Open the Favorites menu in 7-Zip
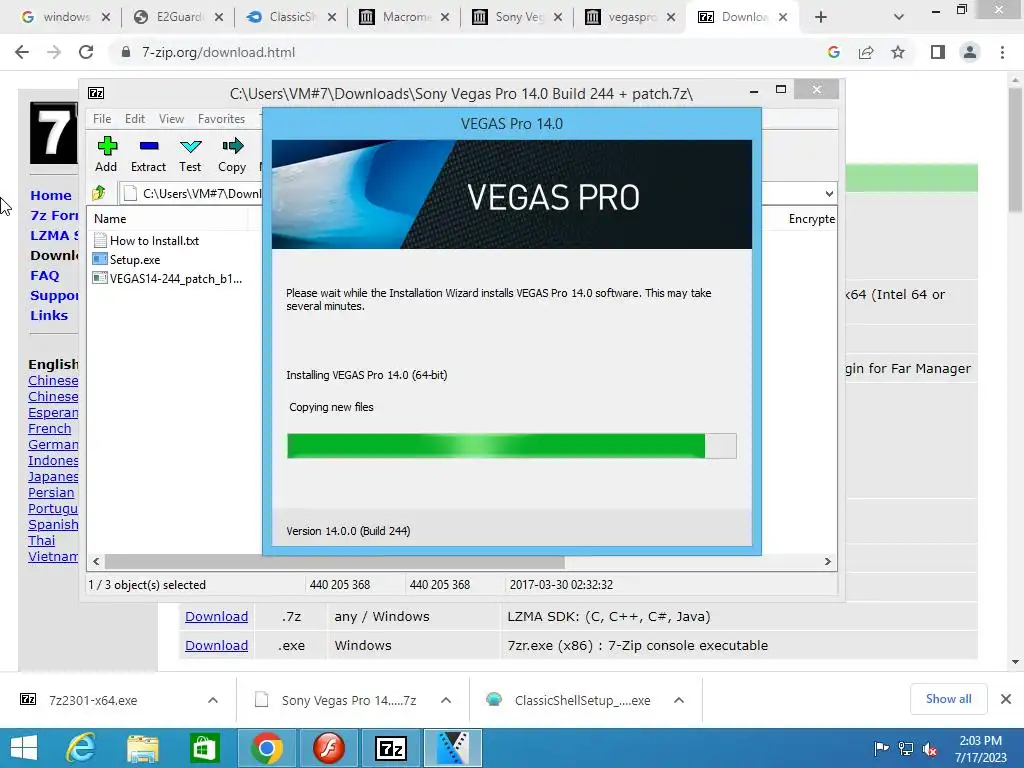The image size is (1024, 768). point(221,119)
